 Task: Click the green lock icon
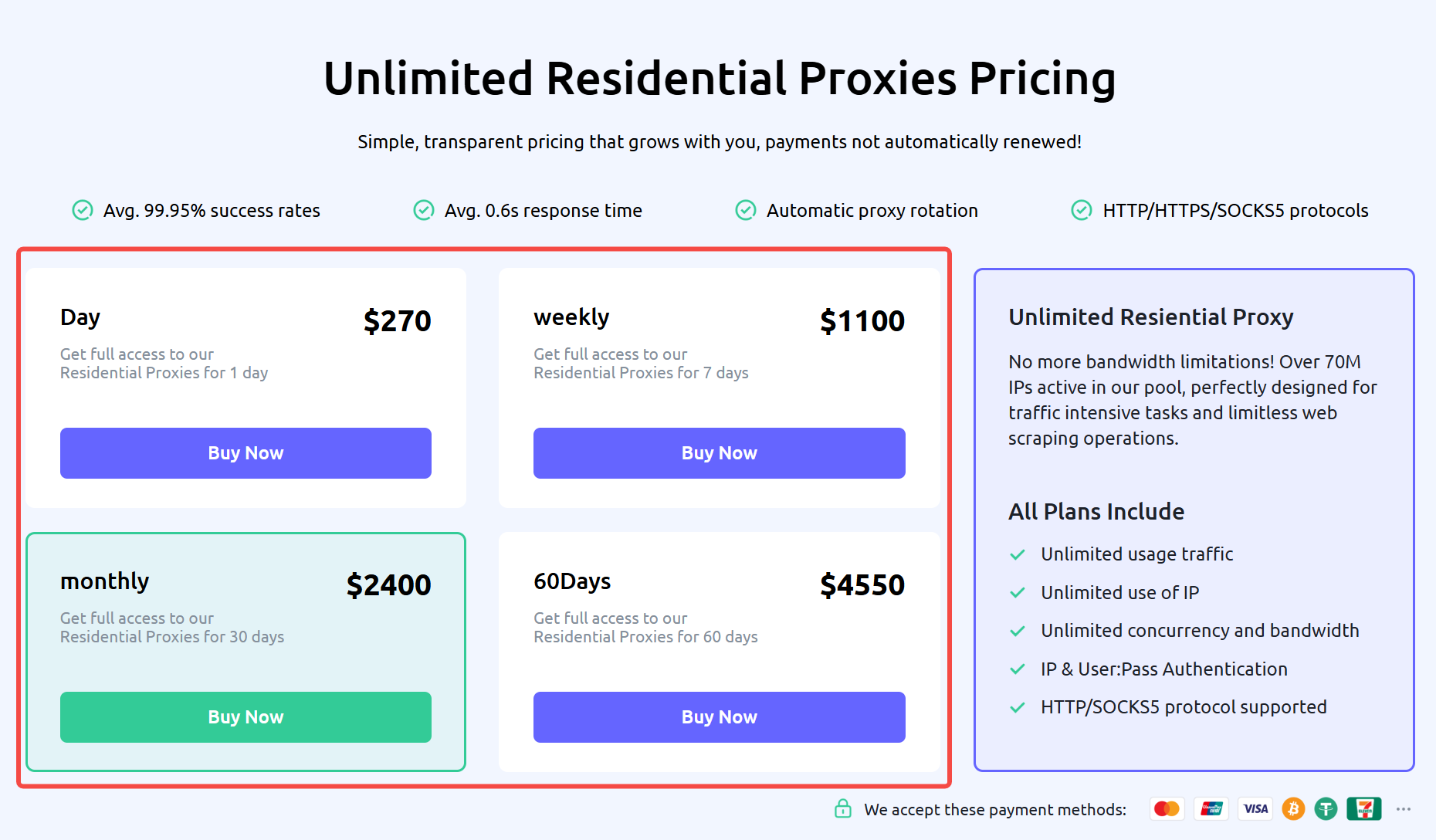coord(843,808)
